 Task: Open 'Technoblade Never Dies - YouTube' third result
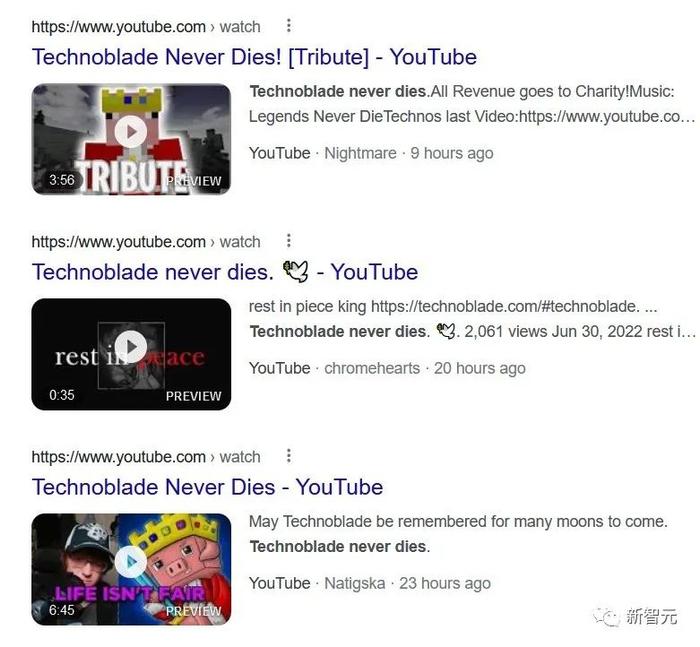click(207, 487)
